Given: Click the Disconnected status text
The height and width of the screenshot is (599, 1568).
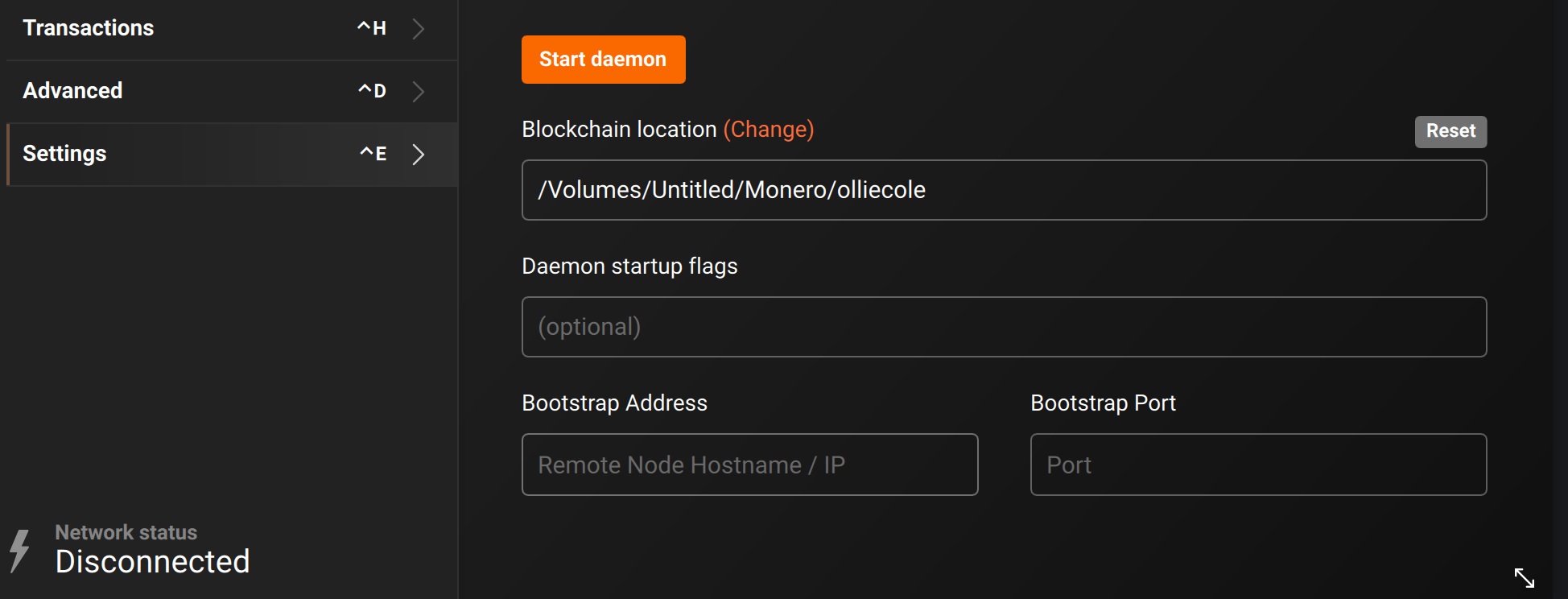Looking at the screenshot, I should pyautogui.click(x=153, y=562).
